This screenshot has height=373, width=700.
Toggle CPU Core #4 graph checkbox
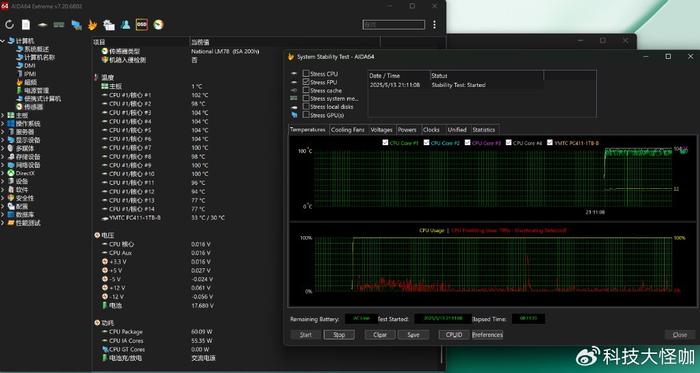click(508, 143)
